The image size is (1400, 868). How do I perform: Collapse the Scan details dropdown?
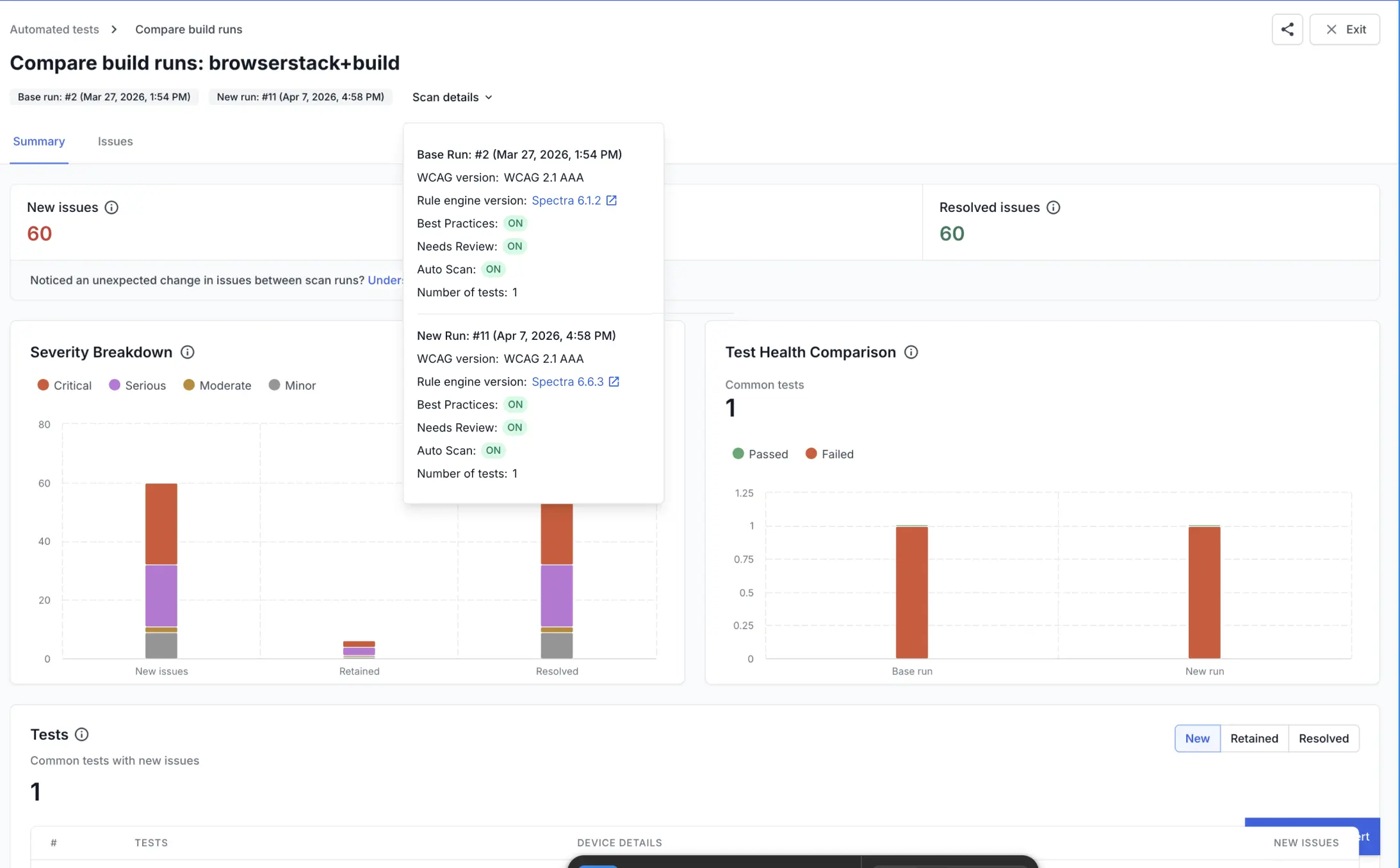point(452,97)
